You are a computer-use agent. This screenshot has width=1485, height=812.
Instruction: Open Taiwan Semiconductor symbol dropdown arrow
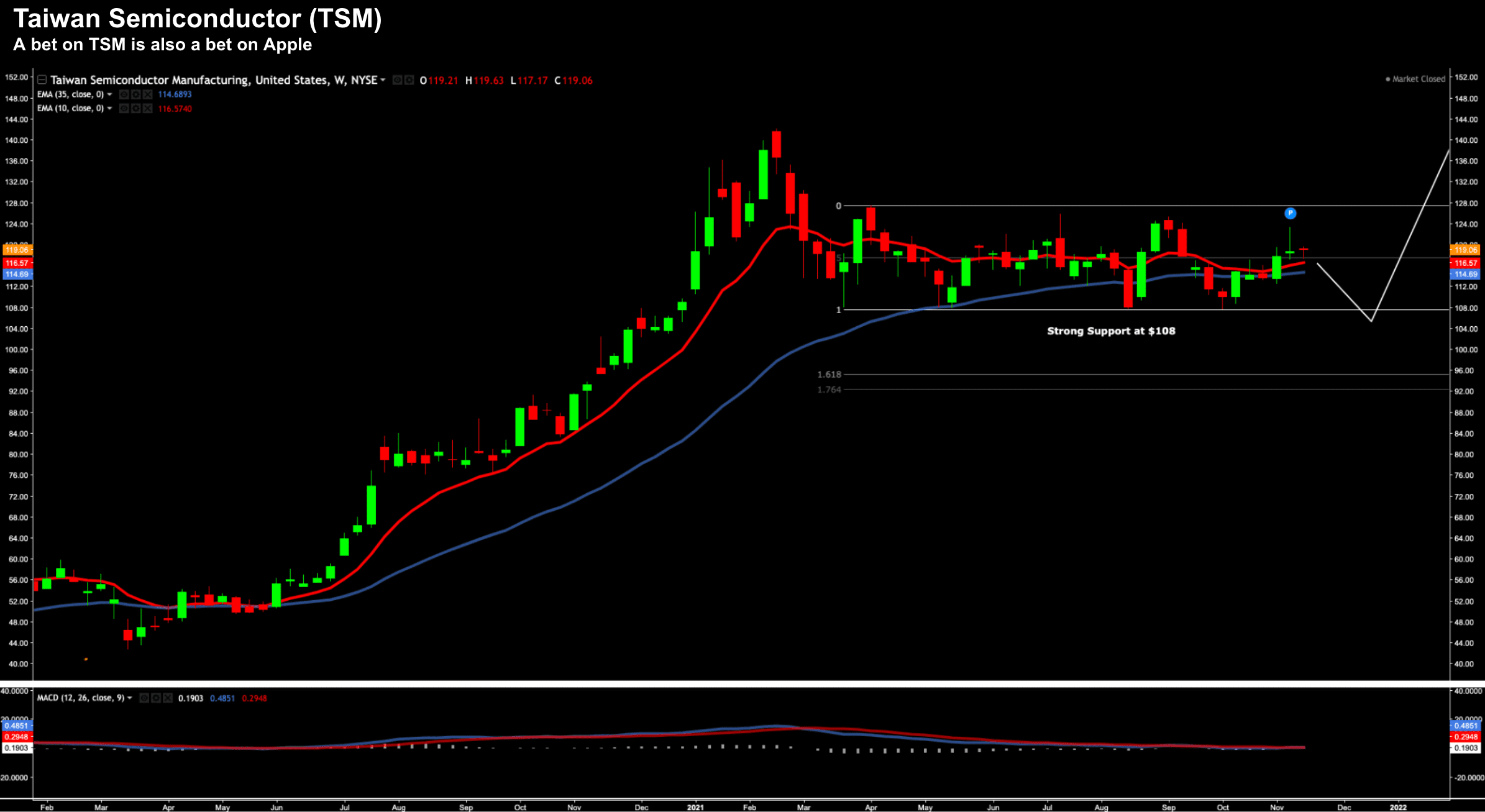tap(383, 80)
